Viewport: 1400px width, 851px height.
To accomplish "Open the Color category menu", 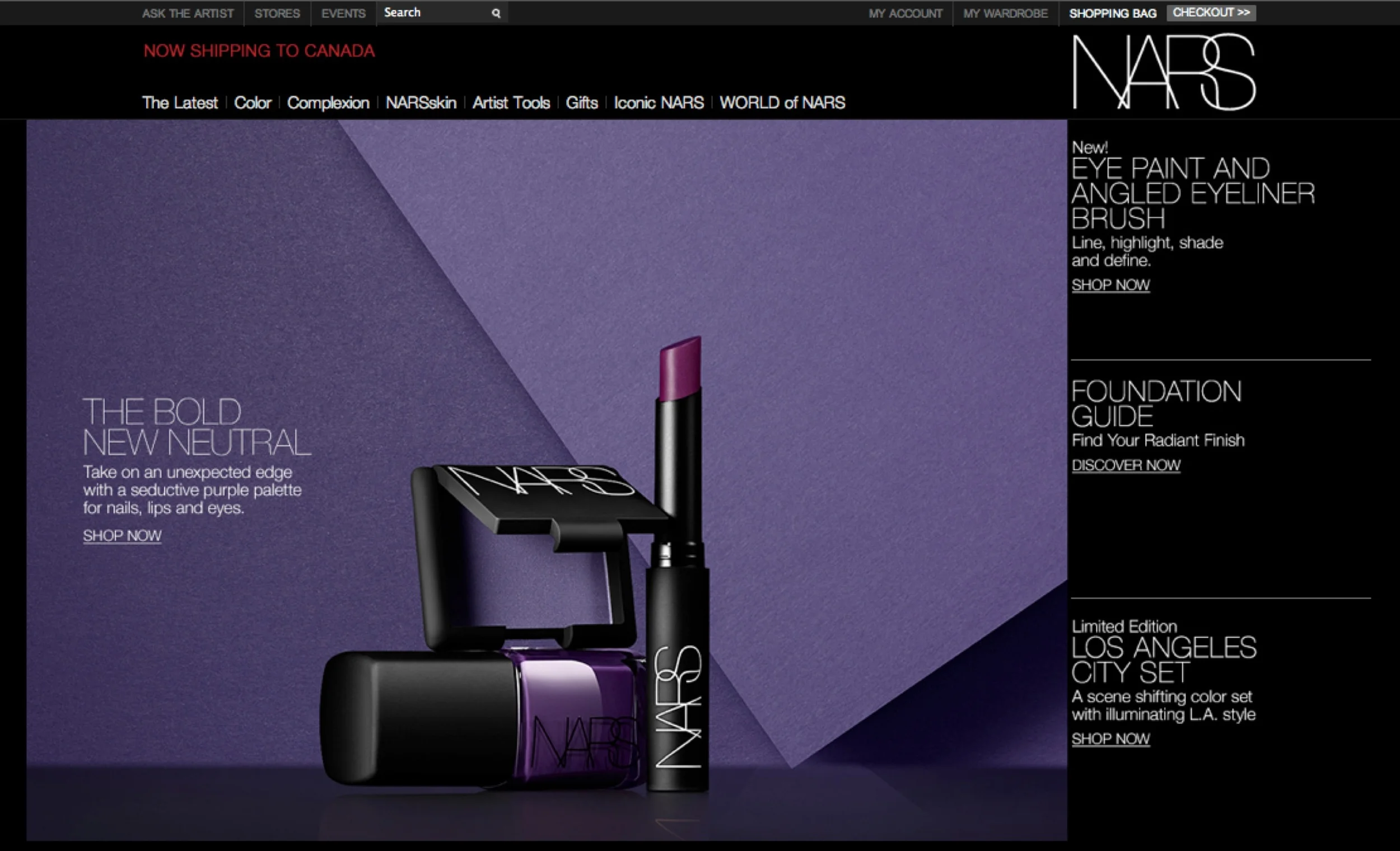I will (252, 102).
